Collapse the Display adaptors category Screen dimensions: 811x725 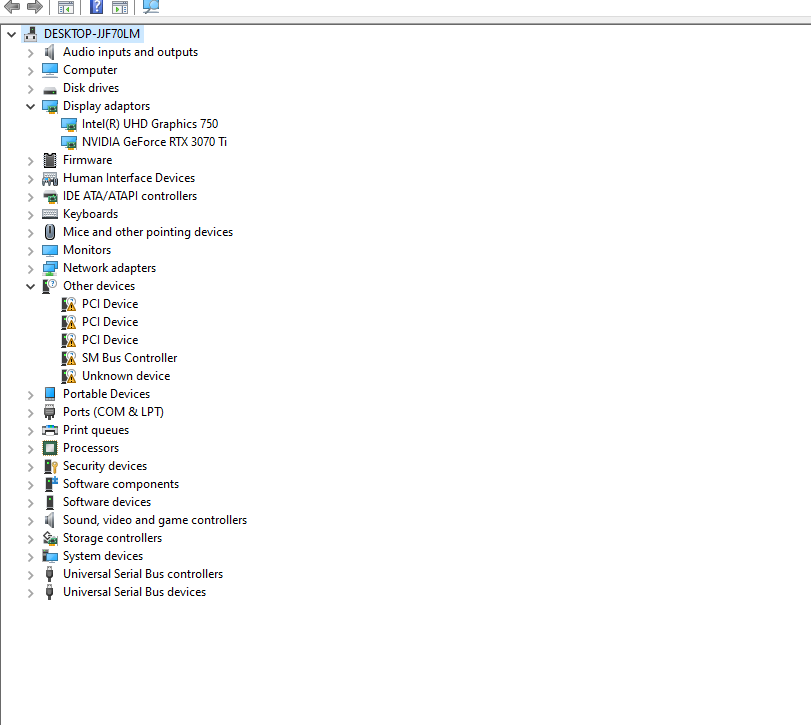click(x=31, y=107)
